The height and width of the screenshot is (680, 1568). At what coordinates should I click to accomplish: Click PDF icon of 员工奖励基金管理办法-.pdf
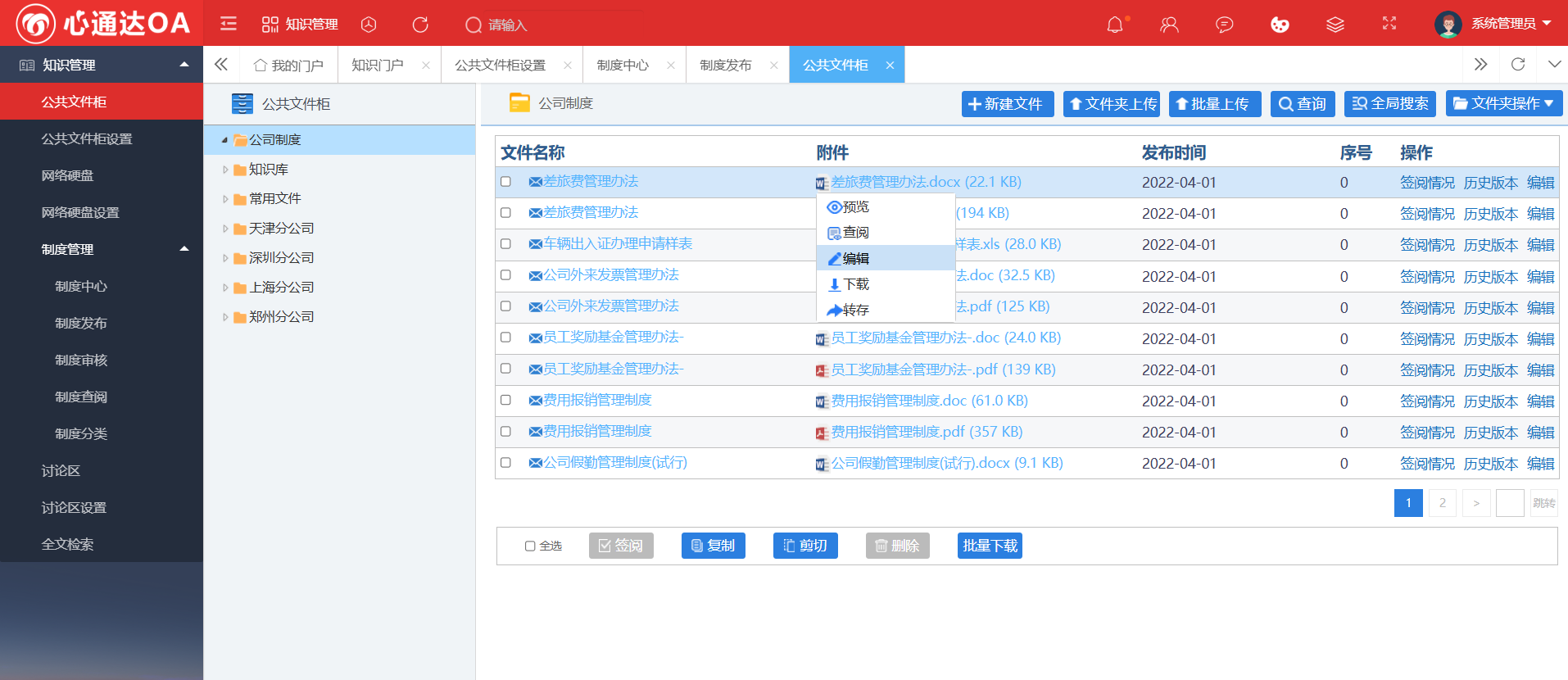823,370
